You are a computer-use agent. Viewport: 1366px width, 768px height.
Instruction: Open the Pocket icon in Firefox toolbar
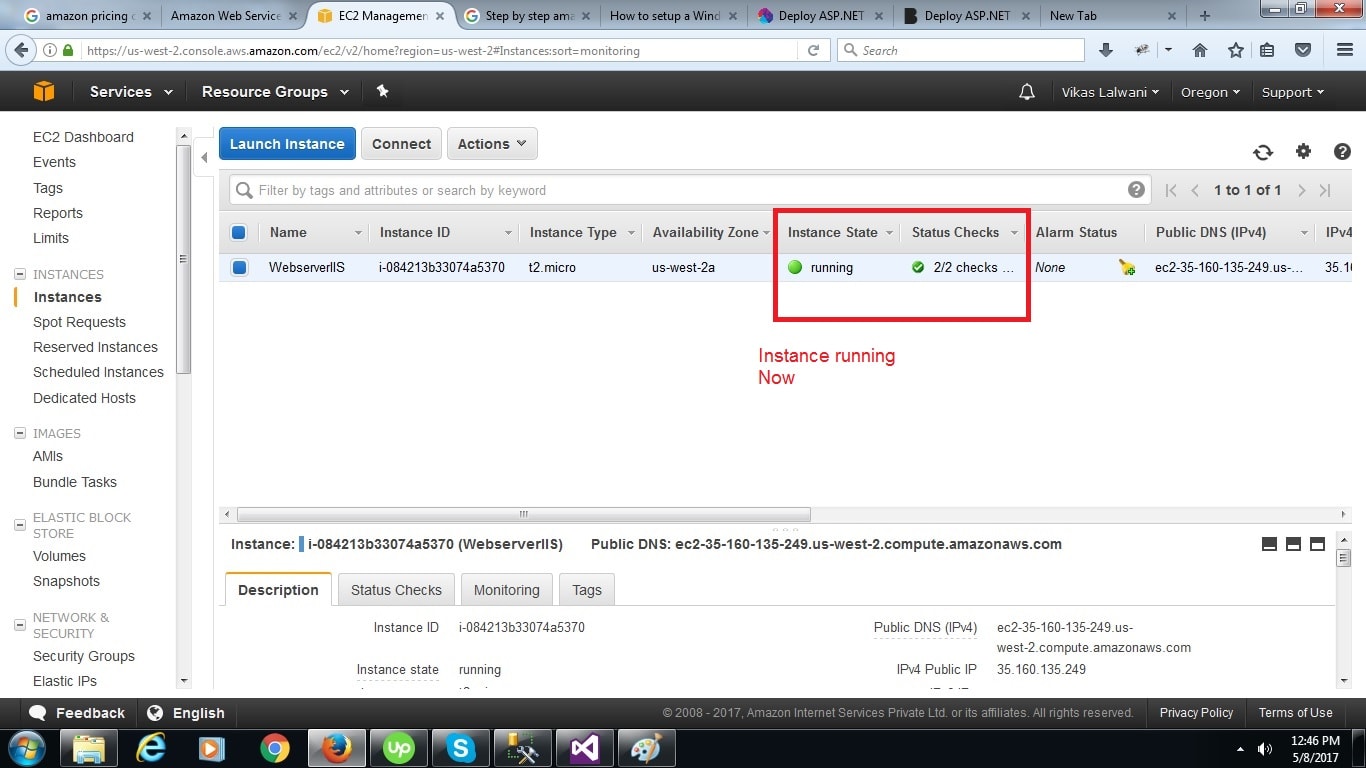click(1303, 50)
